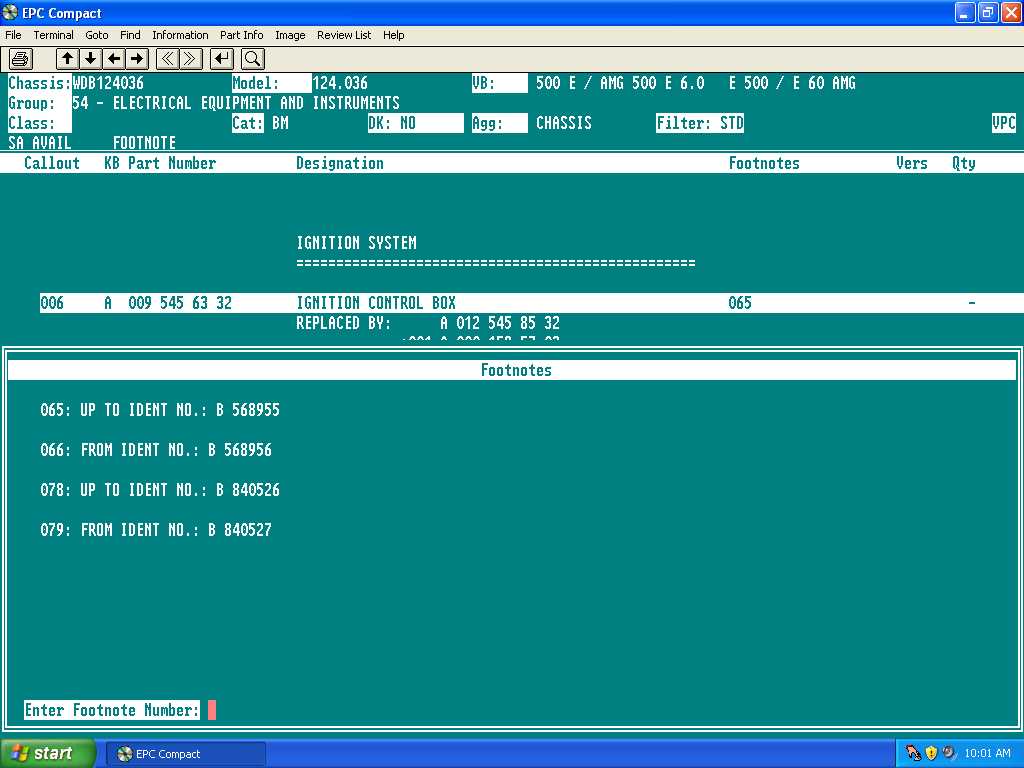This screenshot has width=1024, height=768.
Task: Click the Filter: STD field
Action: (x=700, y=123)
